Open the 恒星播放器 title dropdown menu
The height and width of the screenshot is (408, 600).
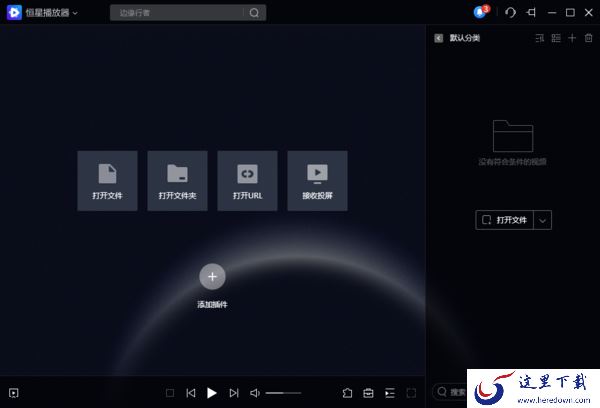[x=75, y=13]
